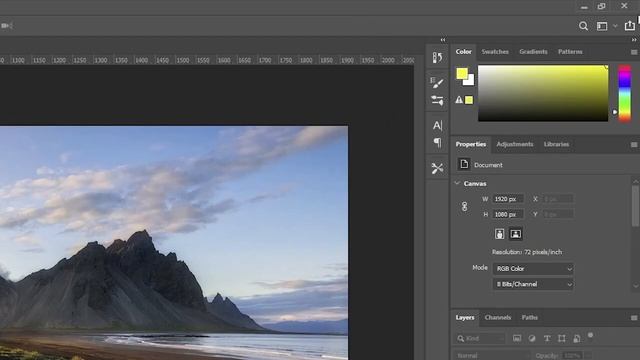Toggle the link width and height chain

tap(464, 207)
